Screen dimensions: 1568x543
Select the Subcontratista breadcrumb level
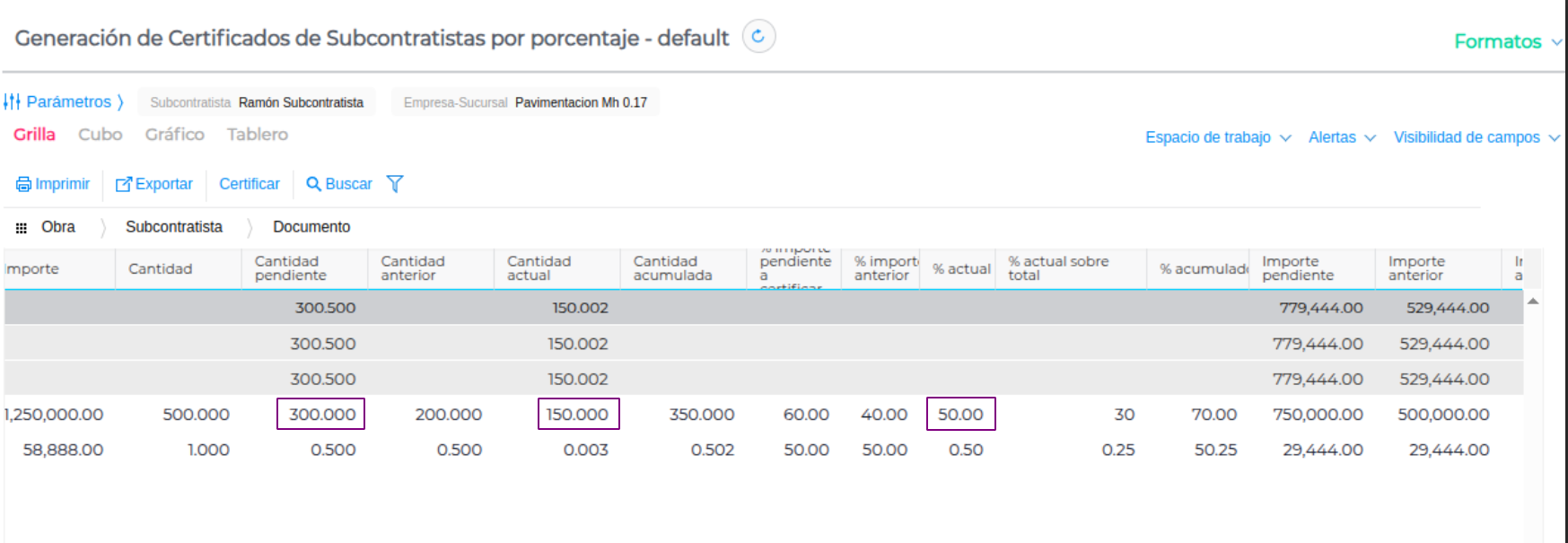[x=173, y=227]
